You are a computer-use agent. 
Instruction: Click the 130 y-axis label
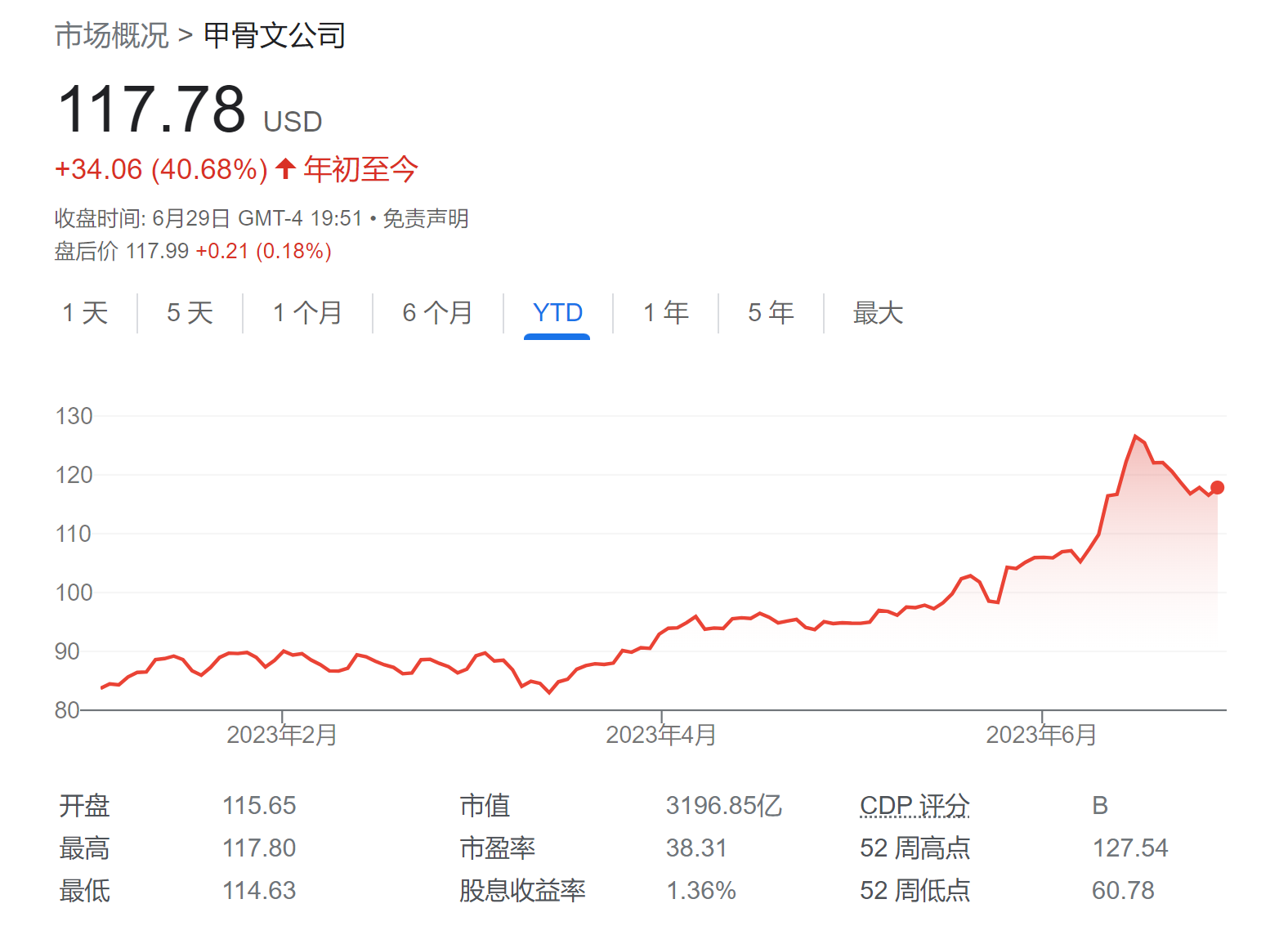point(74,416)
